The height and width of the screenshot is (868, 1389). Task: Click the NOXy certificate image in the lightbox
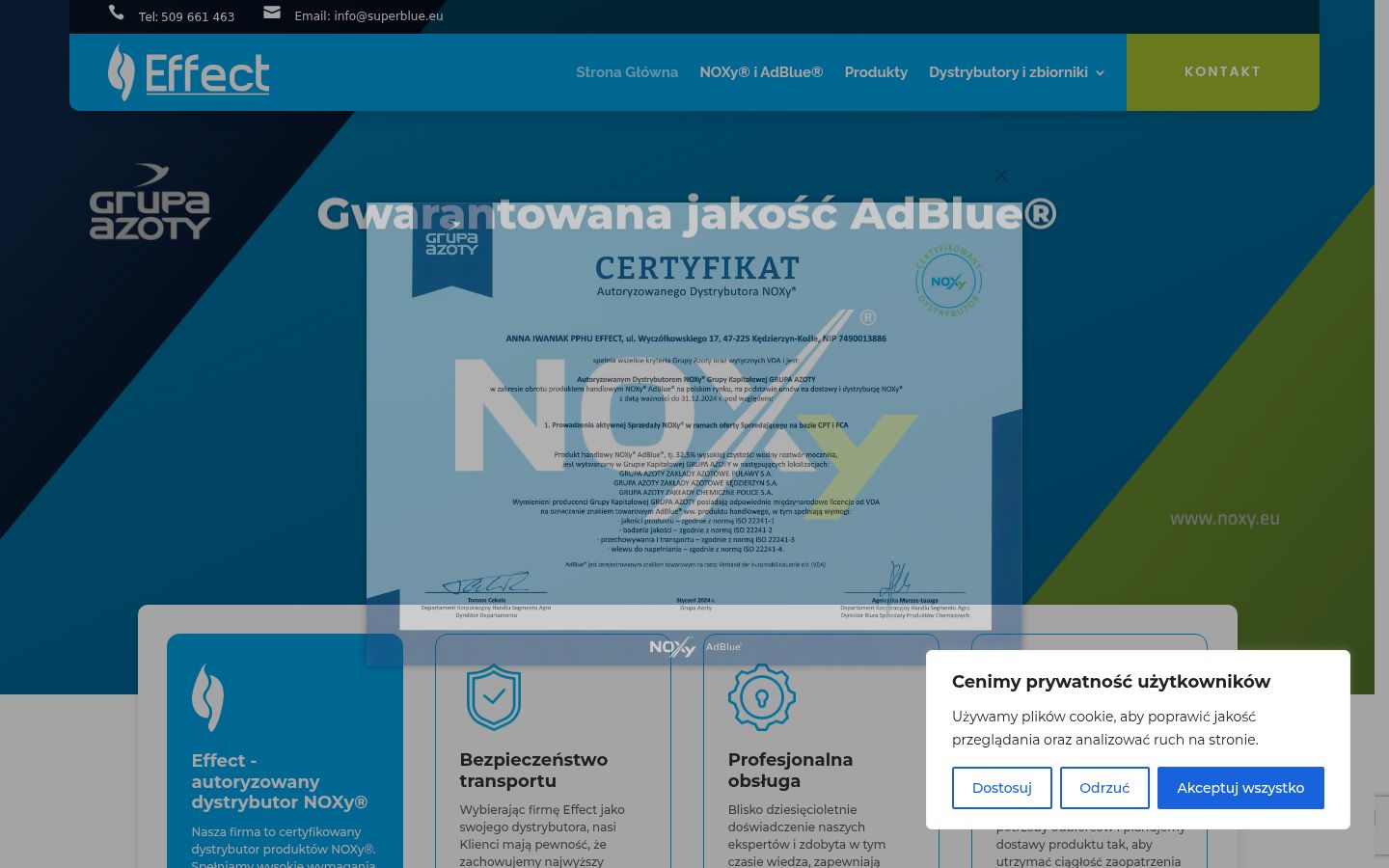click(694, 434)
